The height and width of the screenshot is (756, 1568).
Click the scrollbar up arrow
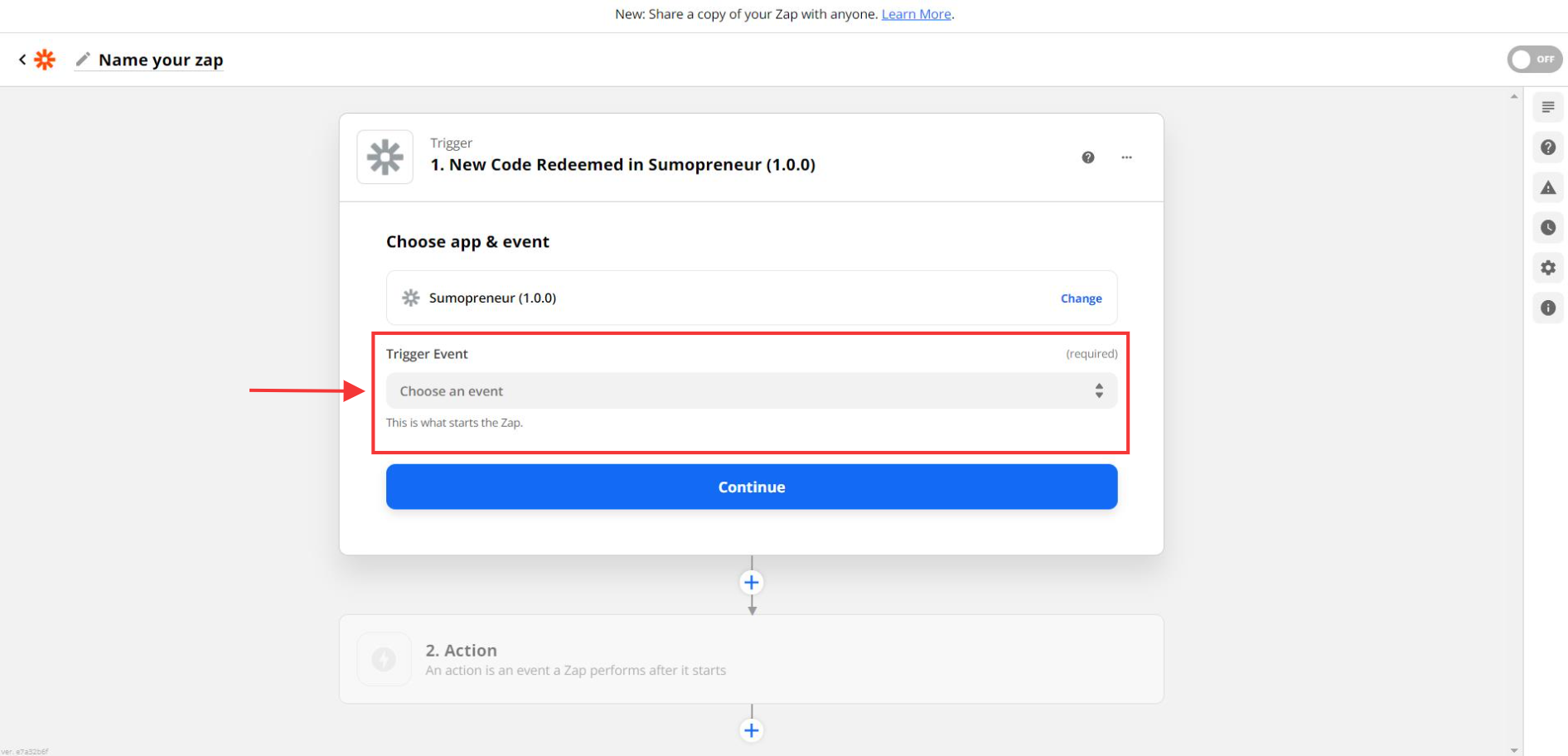[1514, 97]
